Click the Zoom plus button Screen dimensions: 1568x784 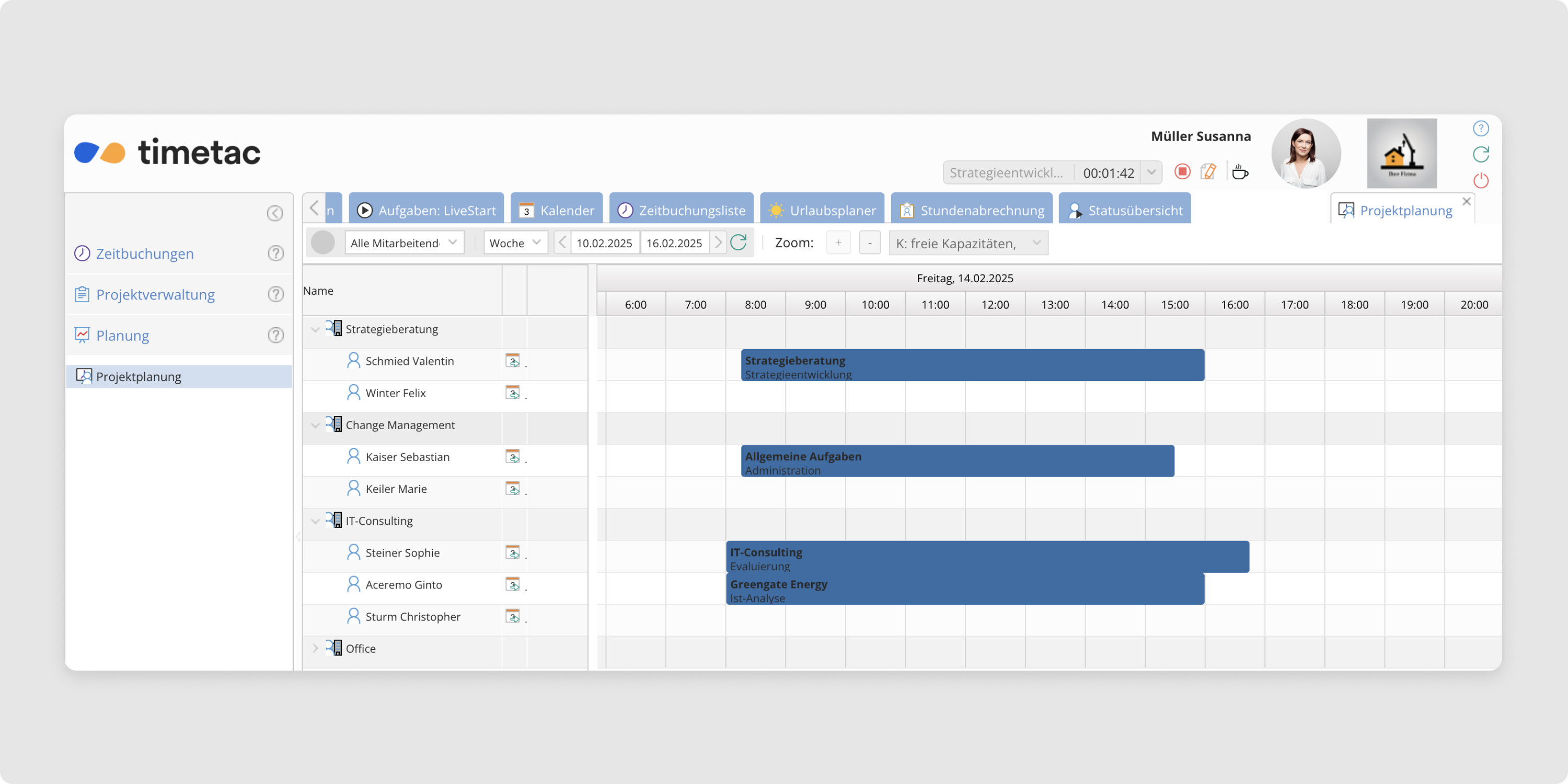[x=838, y=243]
